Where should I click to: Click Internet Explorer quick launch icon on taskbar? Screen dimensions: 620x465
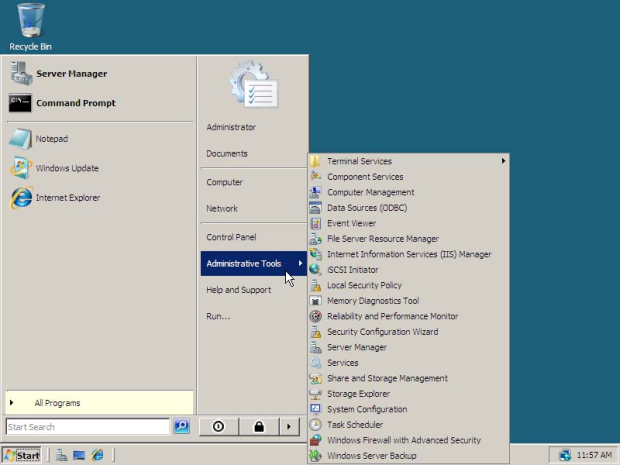coord(97,455)
